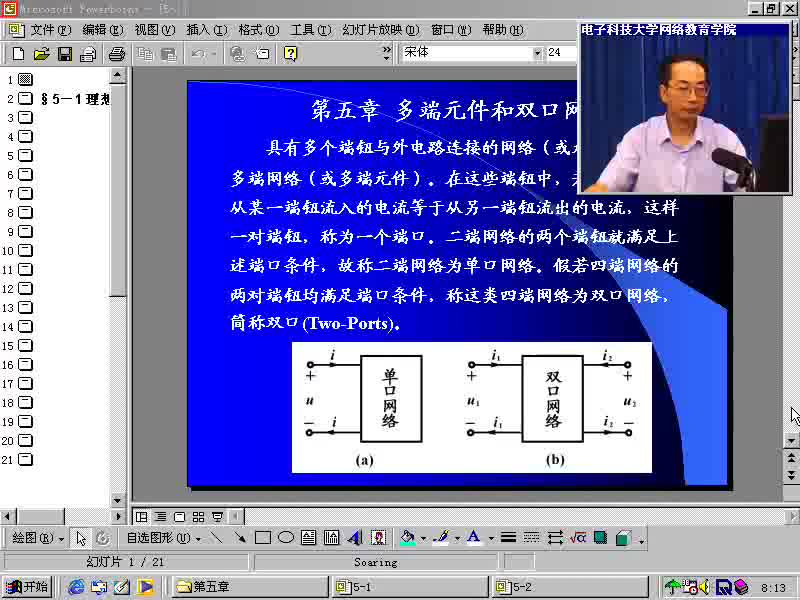800x600 pixels.
Task: Click the Free Rotate tool
Action: pos(103,538)
